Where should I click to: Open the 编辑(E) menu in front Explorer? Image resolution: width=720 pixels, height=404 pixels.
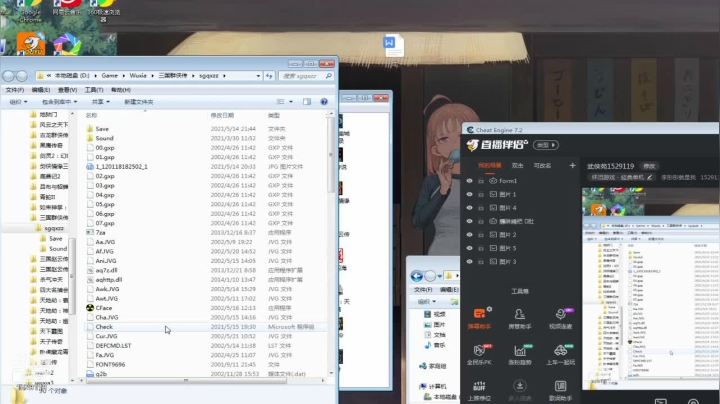[41, 90]
